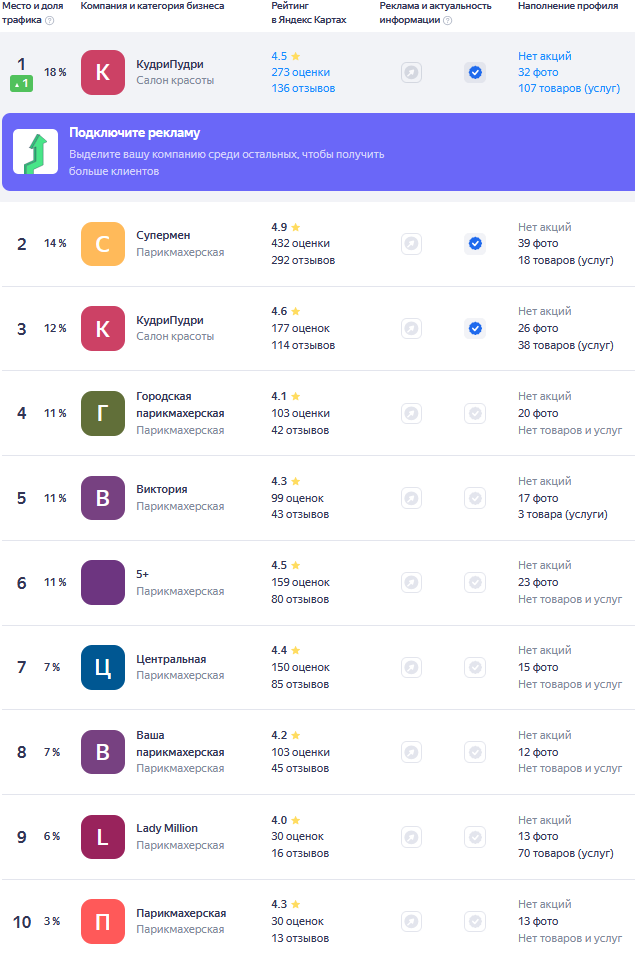Click the company name 'Виктория'

(x=162, y=489)
